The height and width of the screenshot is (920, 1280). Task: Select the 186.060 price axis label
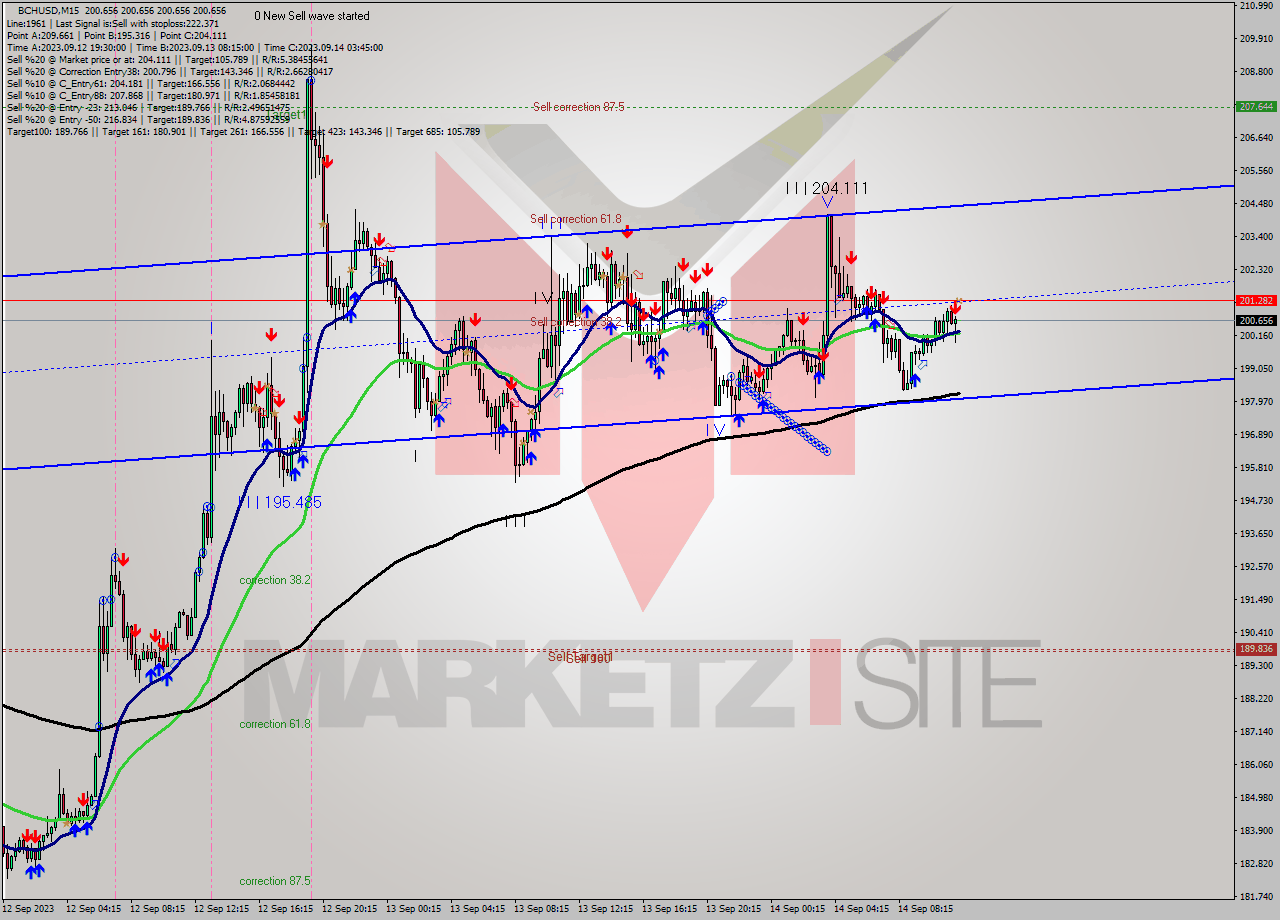1256,765
